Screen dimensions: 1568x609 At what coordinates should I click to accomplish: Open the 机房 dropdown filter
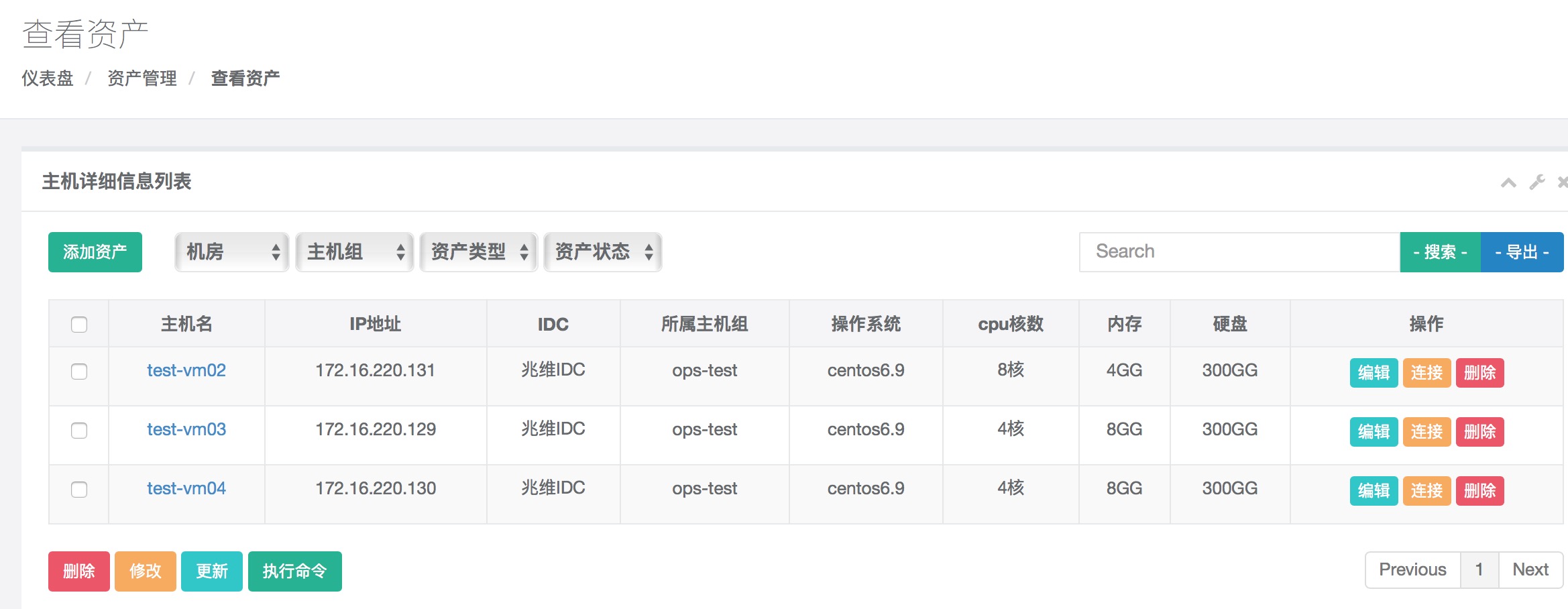pos(232,252)
